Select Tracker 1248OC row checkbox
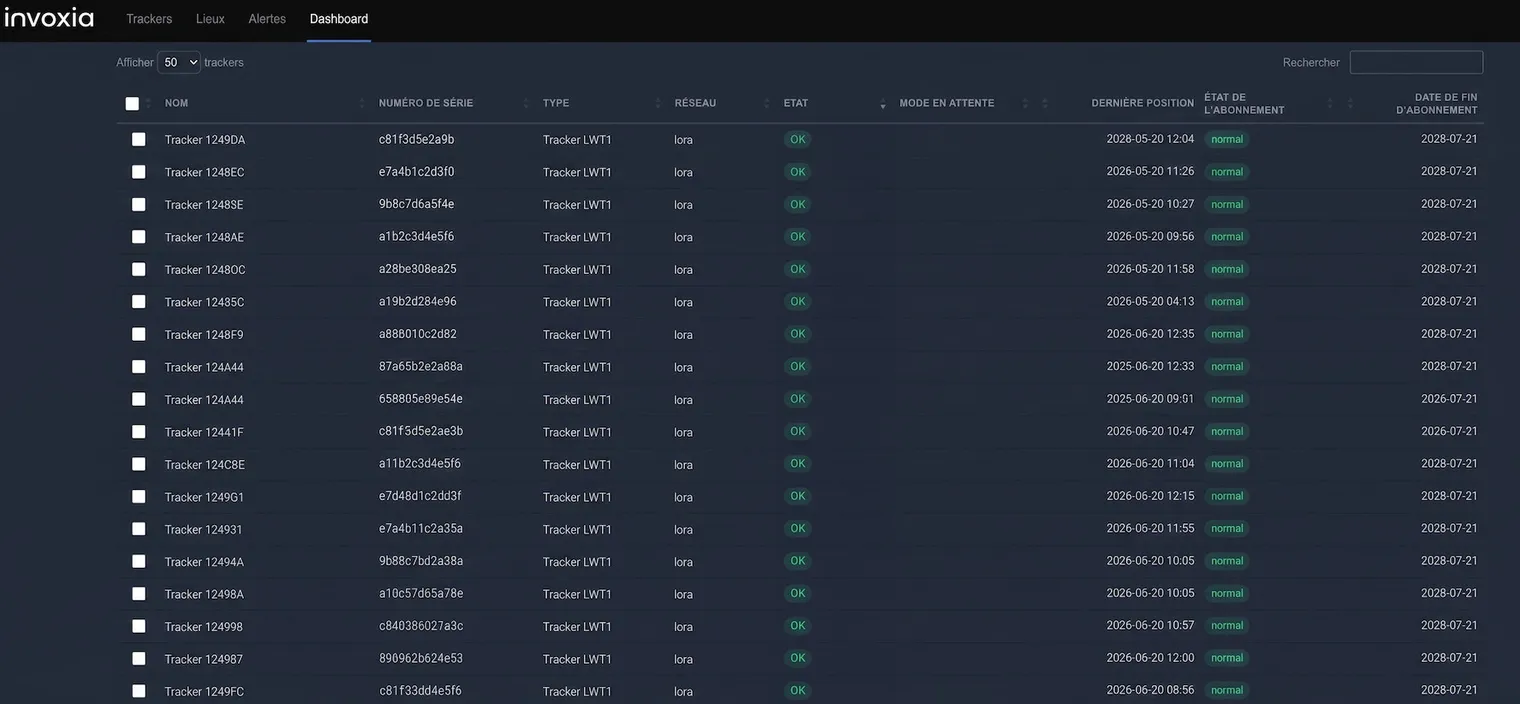Image resolution: width=1520 pixels, height=704 pixels. 139,269
